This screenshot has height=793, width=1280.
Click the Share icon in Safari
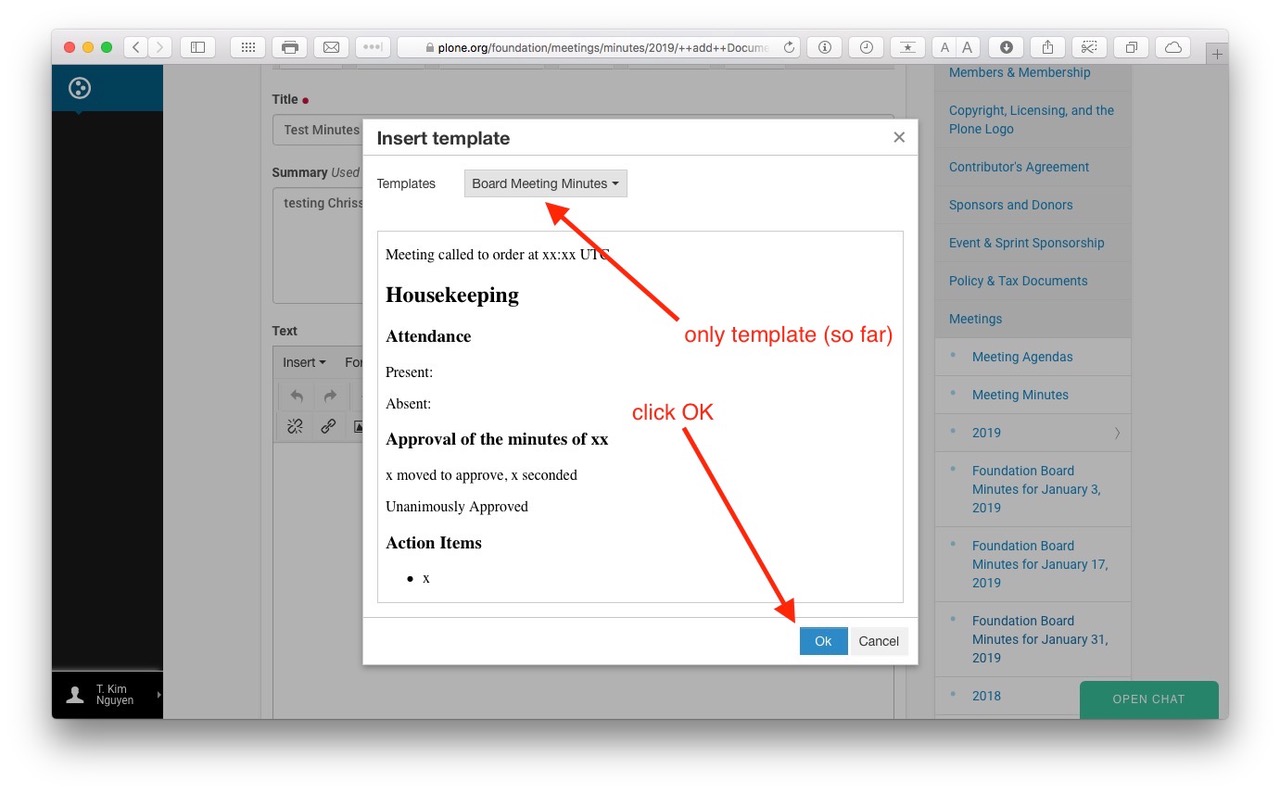click(x=1048, y=47)
